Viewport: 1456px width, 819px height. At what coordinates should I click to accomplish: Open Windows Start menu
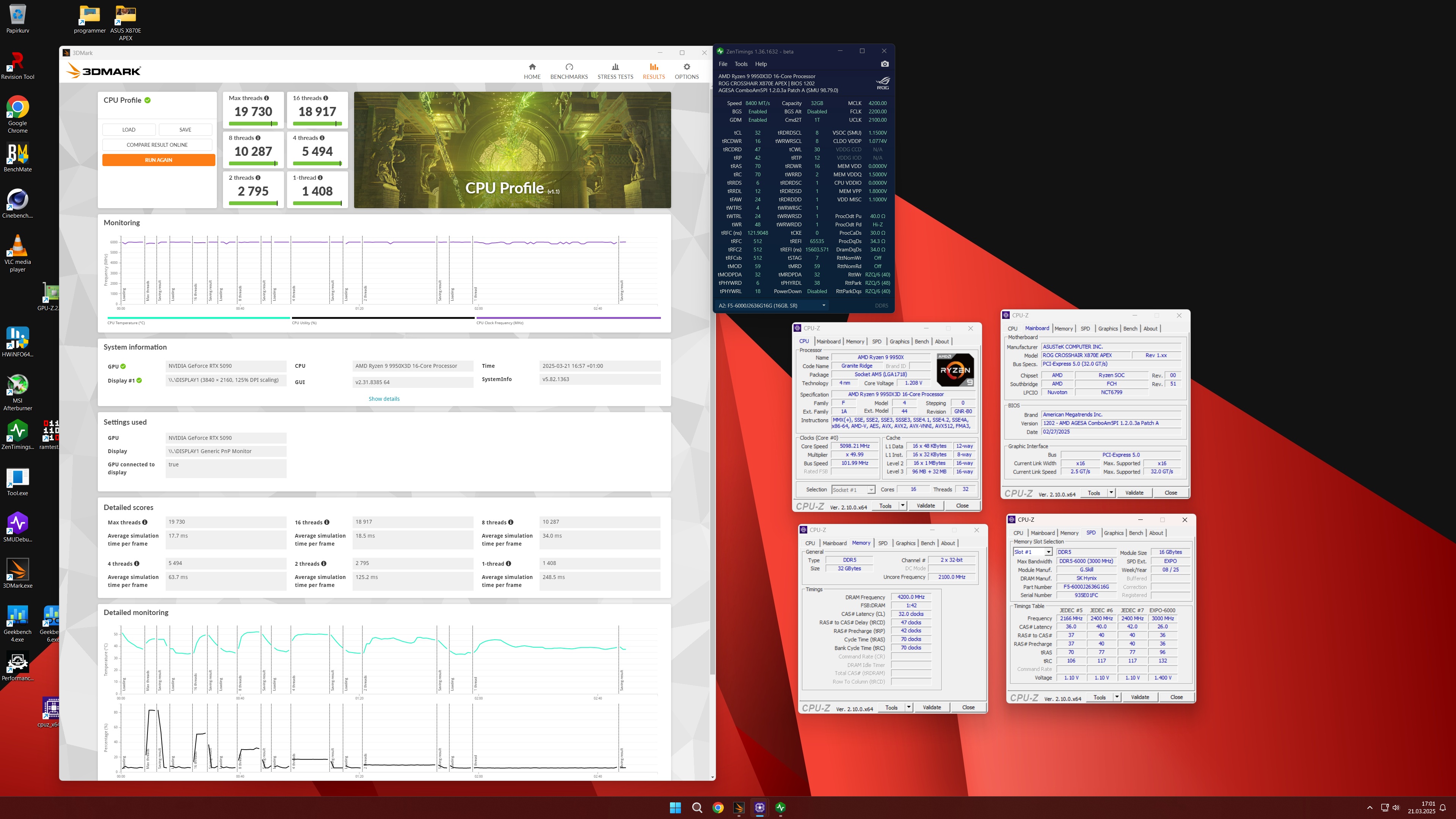point(675,808)
